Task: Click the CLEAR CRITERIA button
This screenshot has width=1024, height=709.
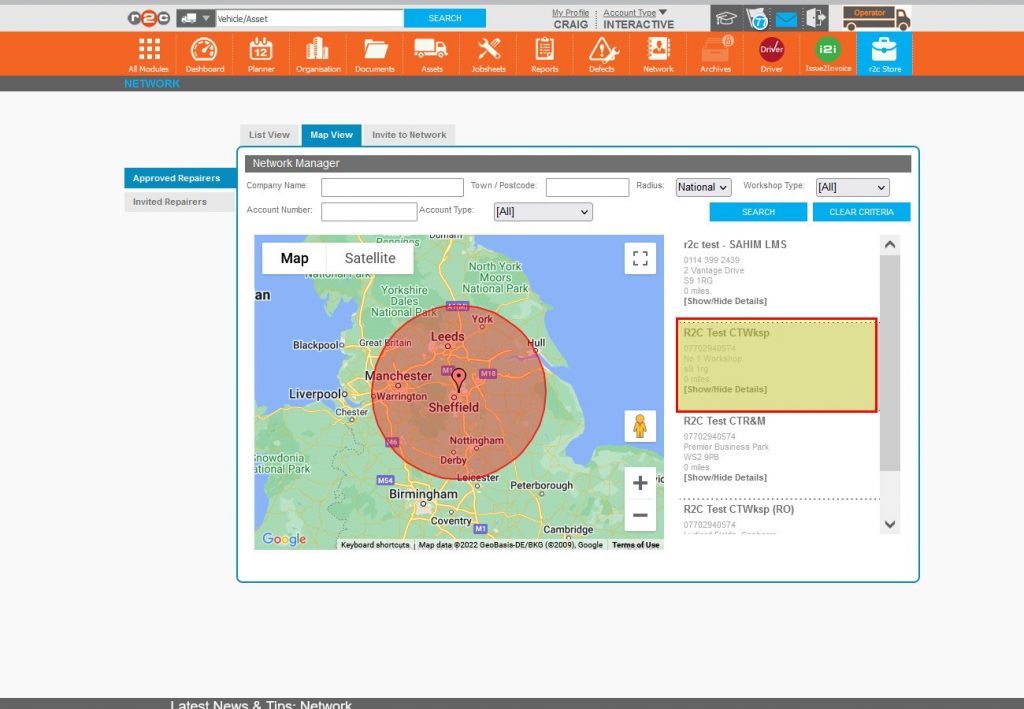Action: pos(860,211)
